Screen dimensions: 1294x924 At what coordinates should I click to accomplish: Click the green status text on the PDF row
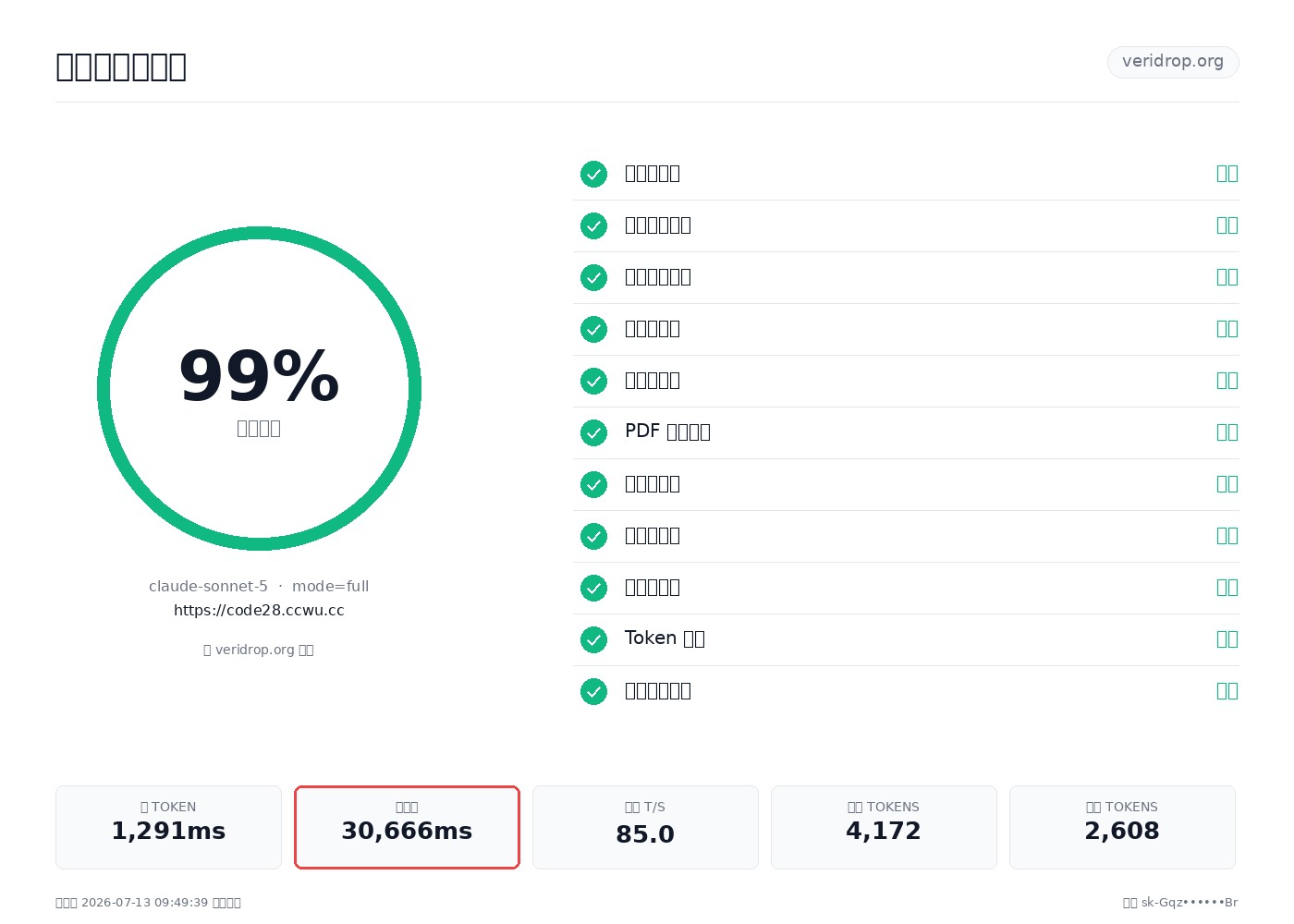pyautogui.click(x=1227, y=432)
